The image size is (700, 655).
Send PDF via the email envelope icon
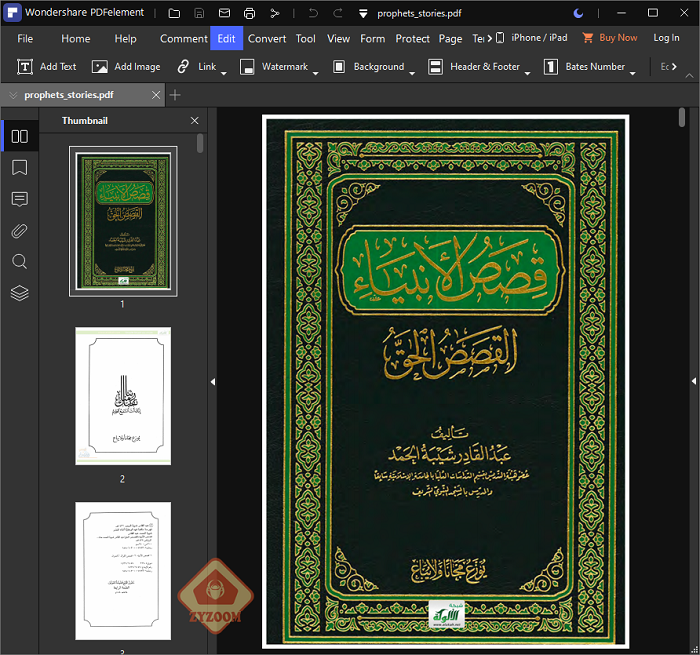[224, 13]
